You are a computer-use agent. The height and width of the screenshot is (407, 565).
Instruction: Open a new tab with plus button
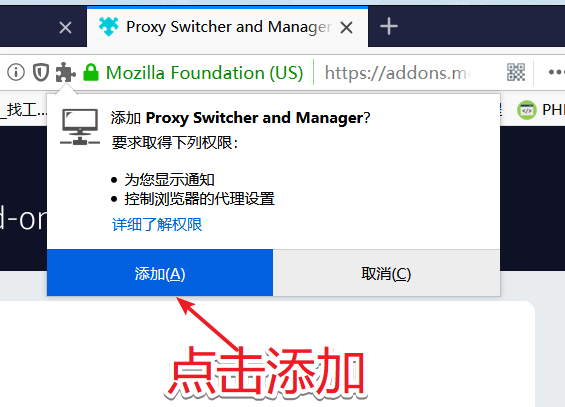coord(389,27)
